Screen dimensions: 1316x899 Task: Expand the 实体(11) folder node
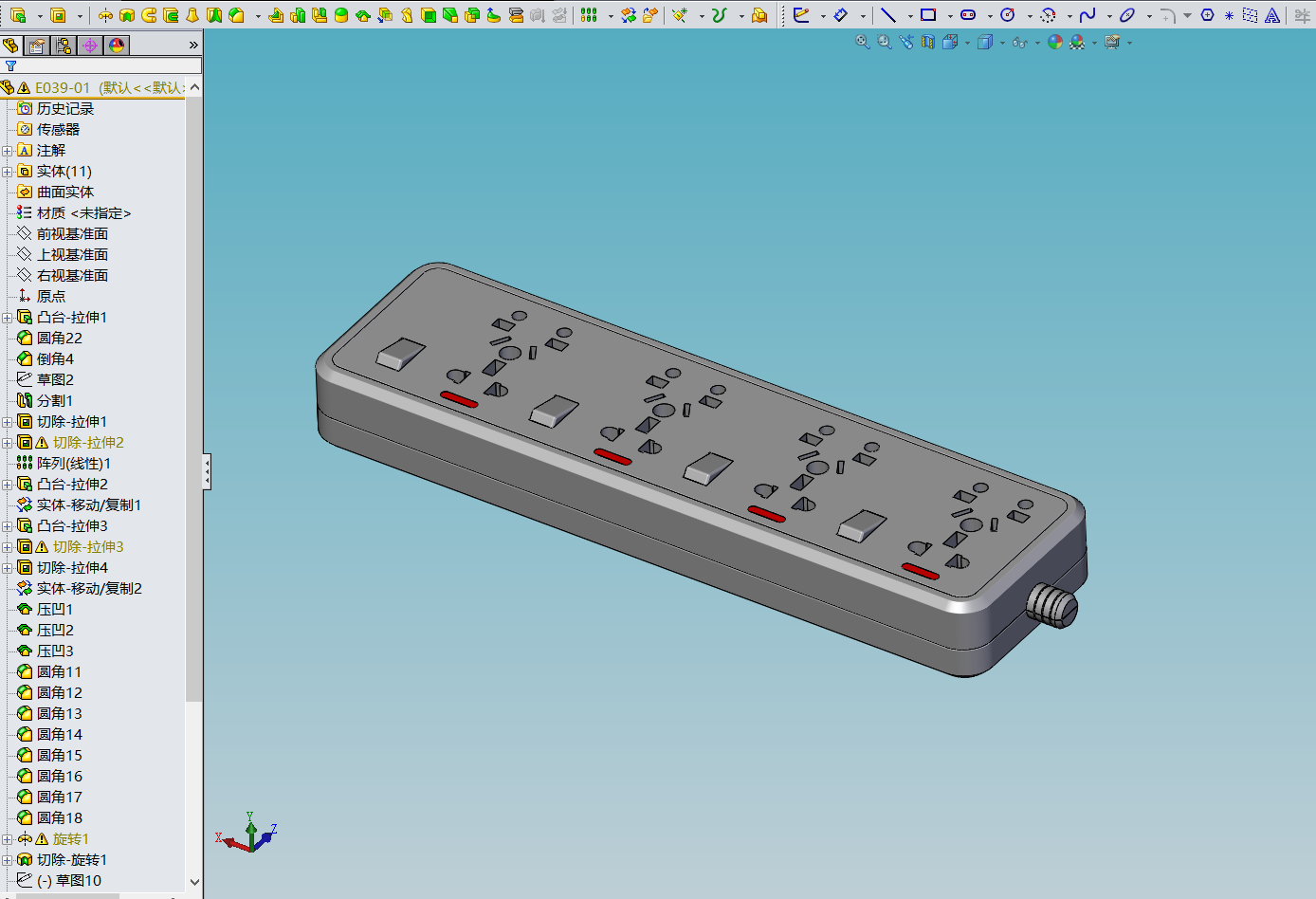[8, 171]
